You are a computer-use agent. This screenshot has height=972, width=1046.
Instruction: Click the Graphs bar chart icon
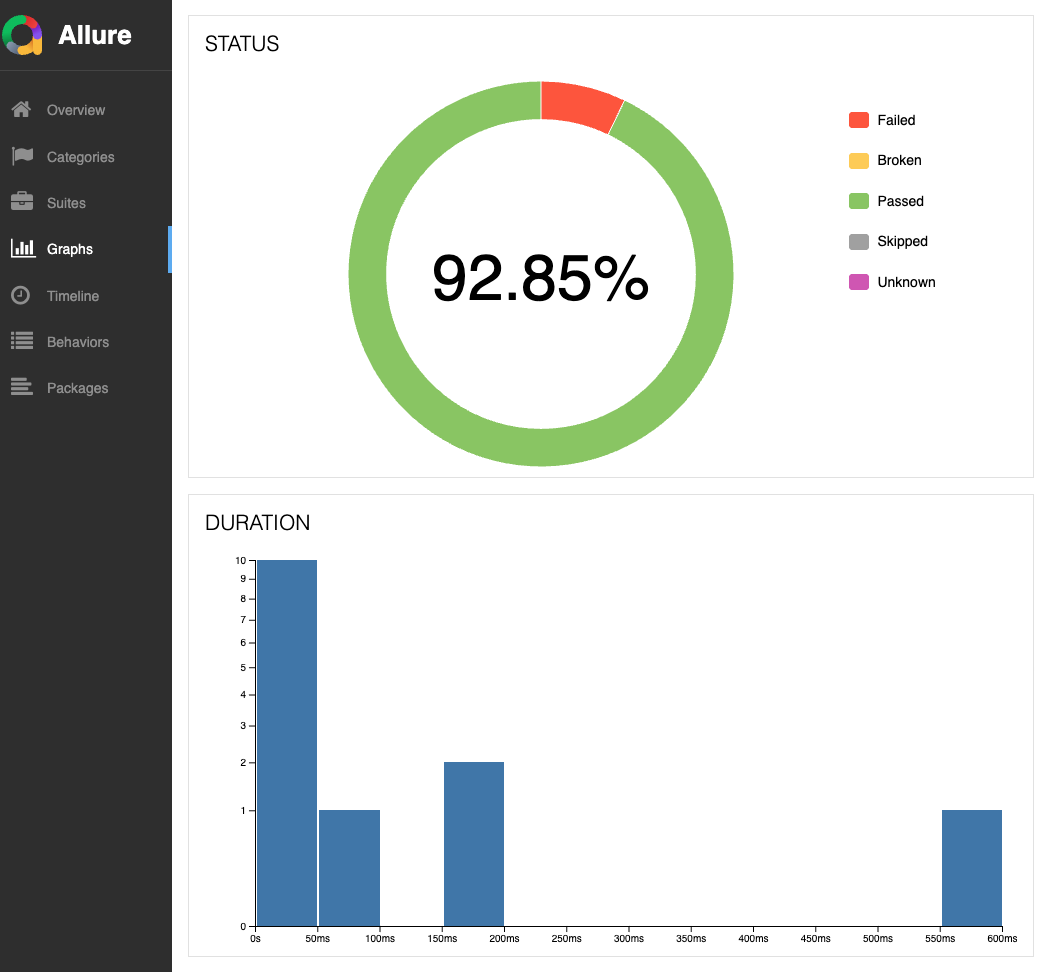pyautogui.click(x=21, y=249)
